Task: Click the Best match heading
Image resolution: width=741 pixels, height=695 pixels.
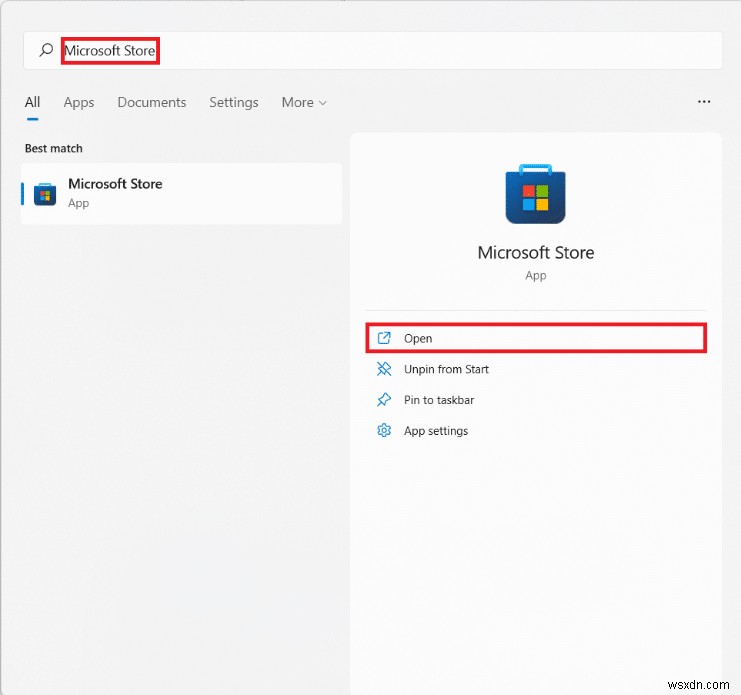Action: pyautogui.click(x=53, y=148)
